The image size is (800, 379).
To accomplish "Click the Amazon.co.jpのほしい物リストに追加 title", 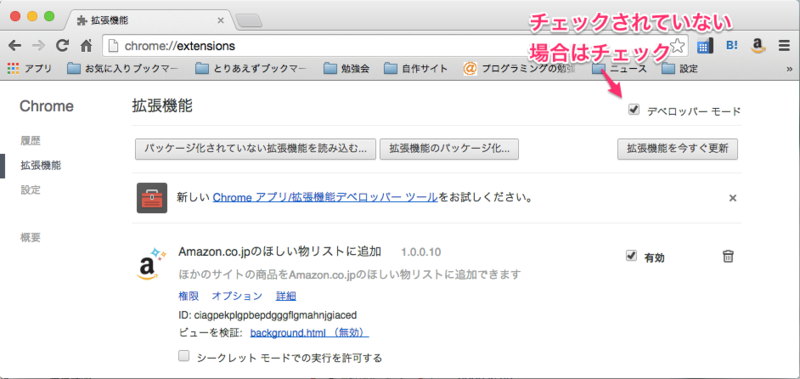I will (x=280, y=251).
